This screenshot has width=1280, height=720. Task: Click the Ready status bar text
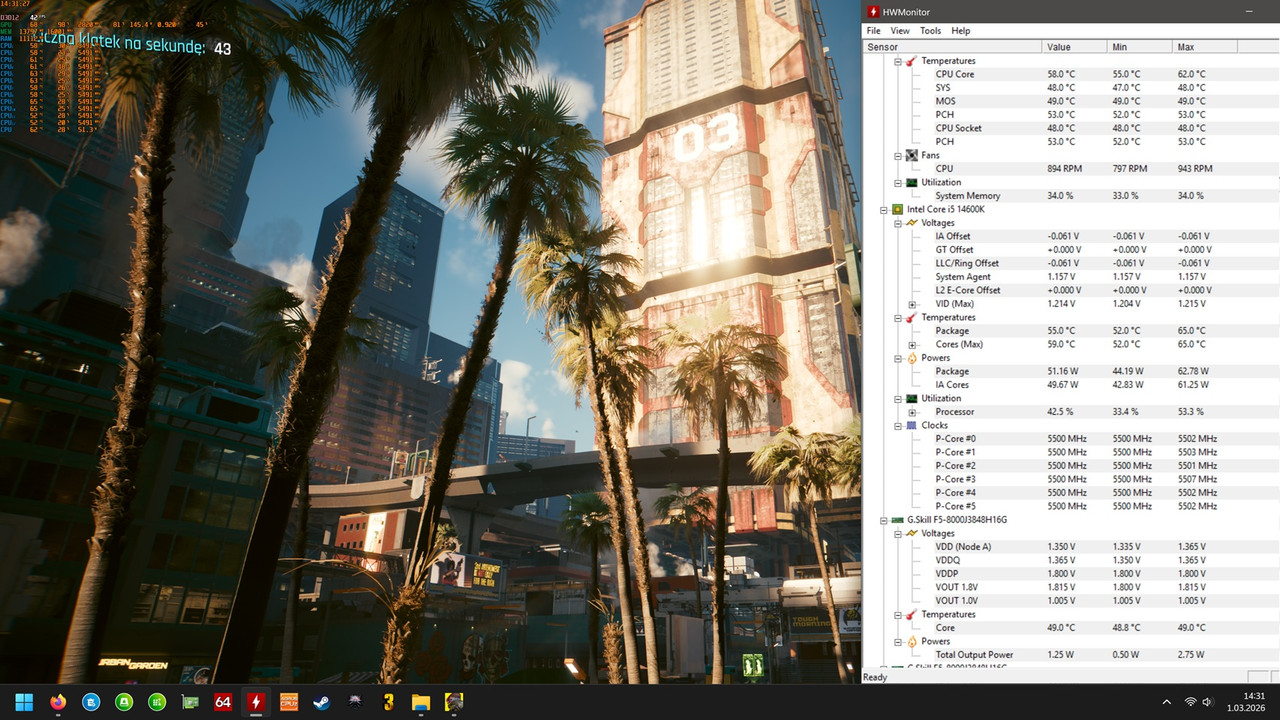(875, 677)
